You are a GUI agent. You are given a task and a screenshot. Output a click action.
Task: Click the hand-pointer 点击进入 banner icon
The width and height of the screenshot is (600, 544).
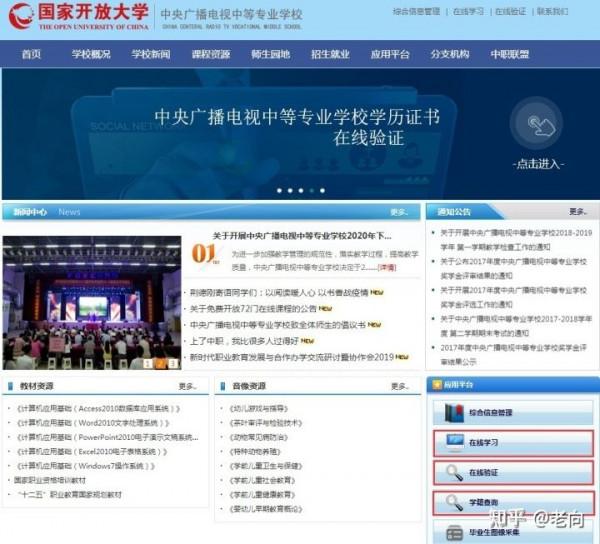tap(543, 126)
